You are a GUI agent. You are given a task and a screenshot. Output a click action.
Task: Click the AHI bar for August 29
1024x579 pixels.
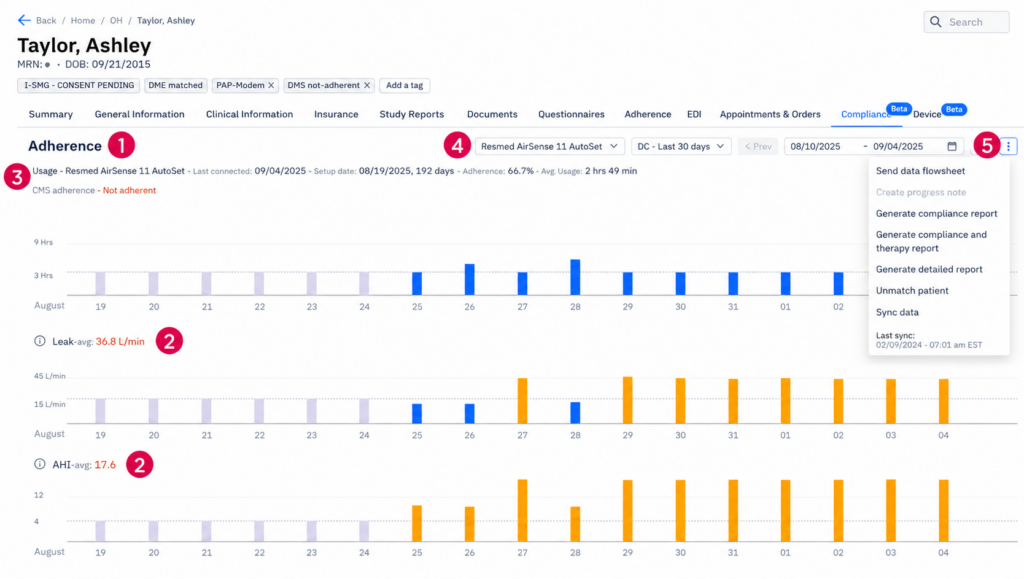click(628, 510)
